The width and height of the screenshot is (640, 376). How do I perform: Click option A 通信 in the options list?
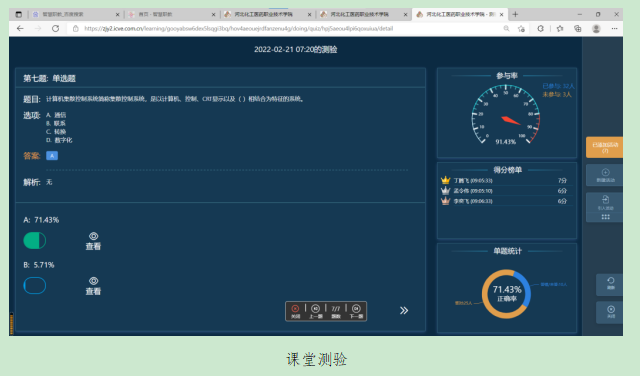(x=56, y=115)
